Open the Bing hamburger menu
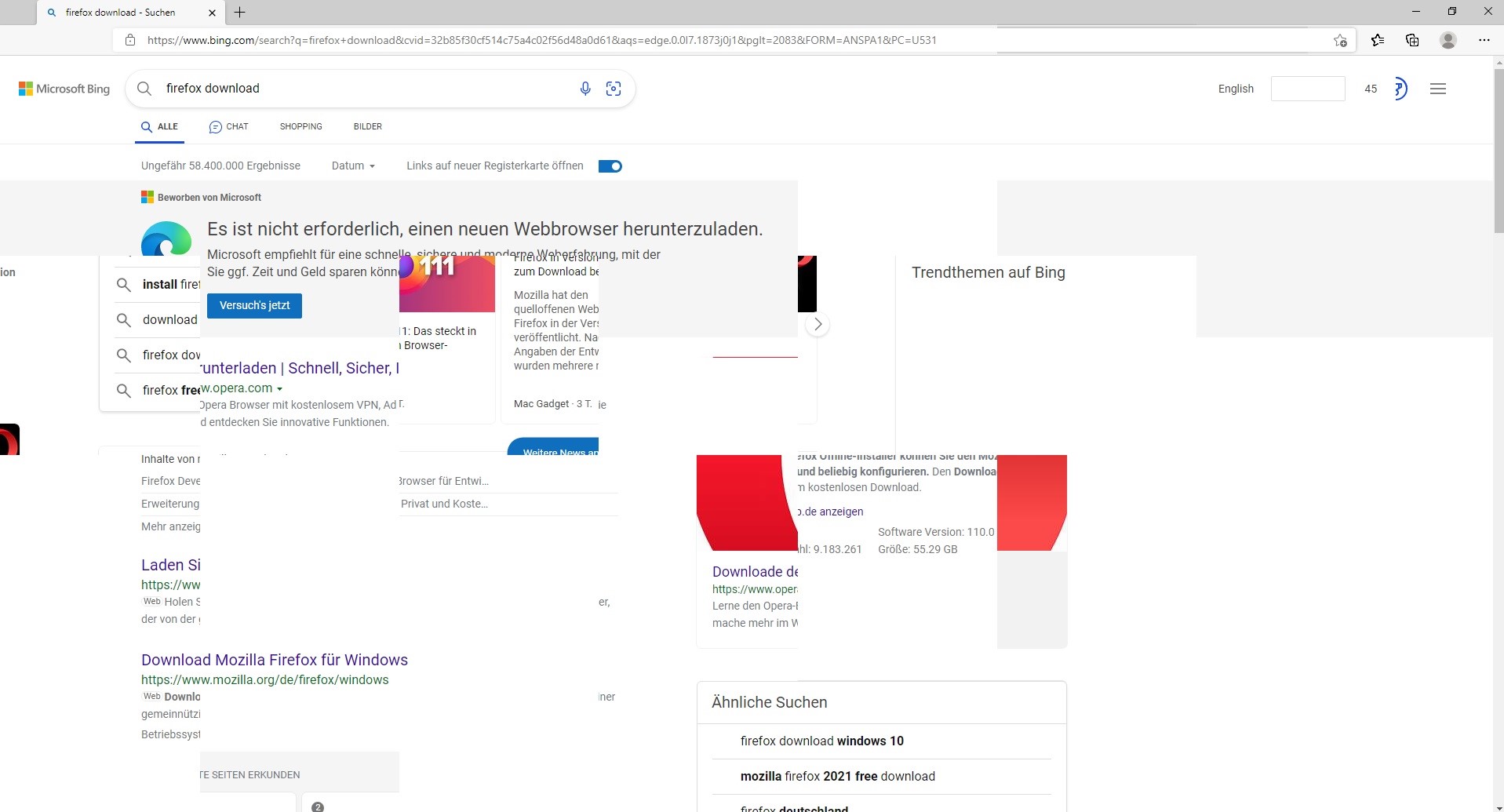Image resolution: width=1504 pixels, height=812 pixels. point(1438,89)
